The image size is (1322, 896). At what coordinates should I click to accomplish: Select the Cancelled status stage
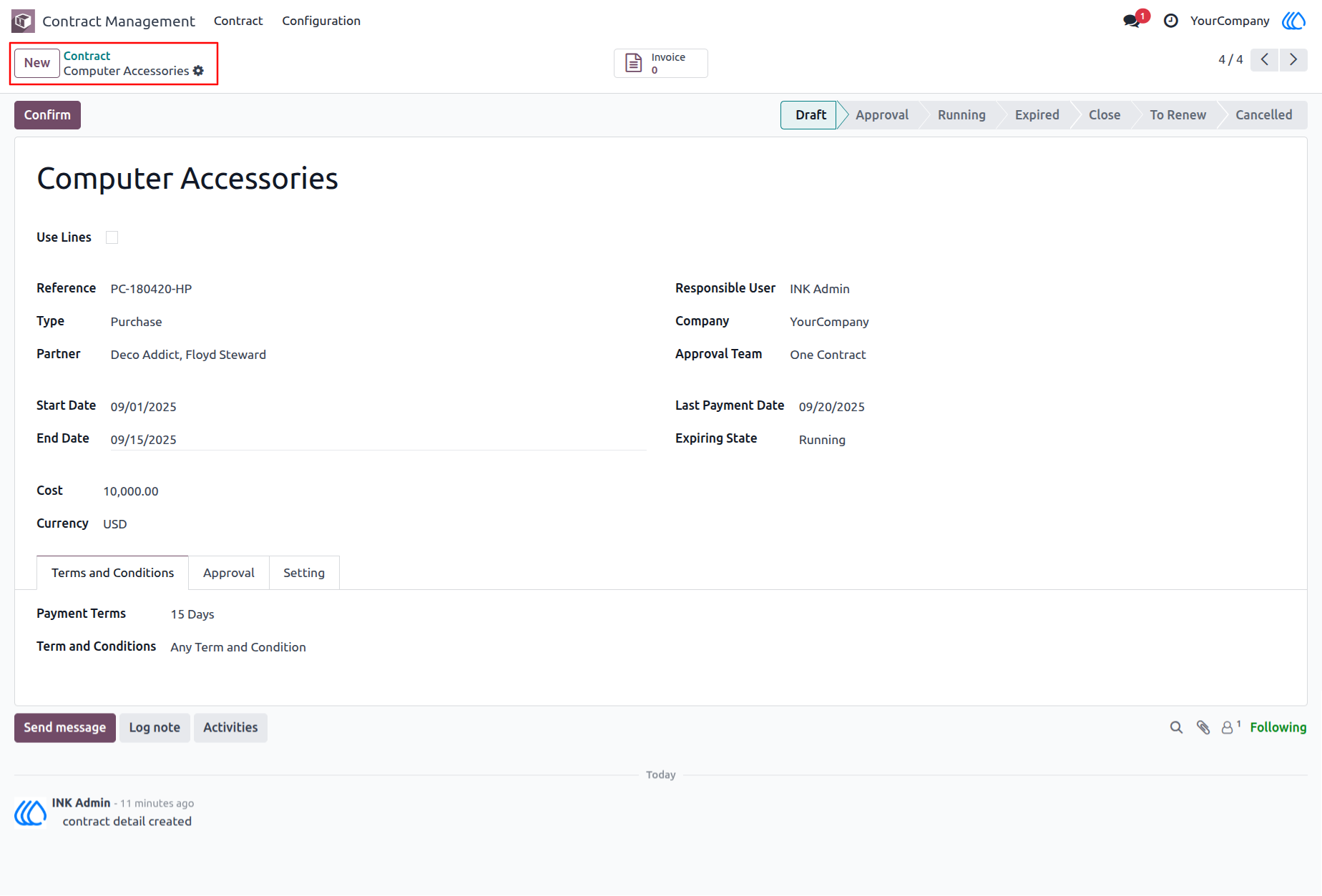click(1264, 115)
